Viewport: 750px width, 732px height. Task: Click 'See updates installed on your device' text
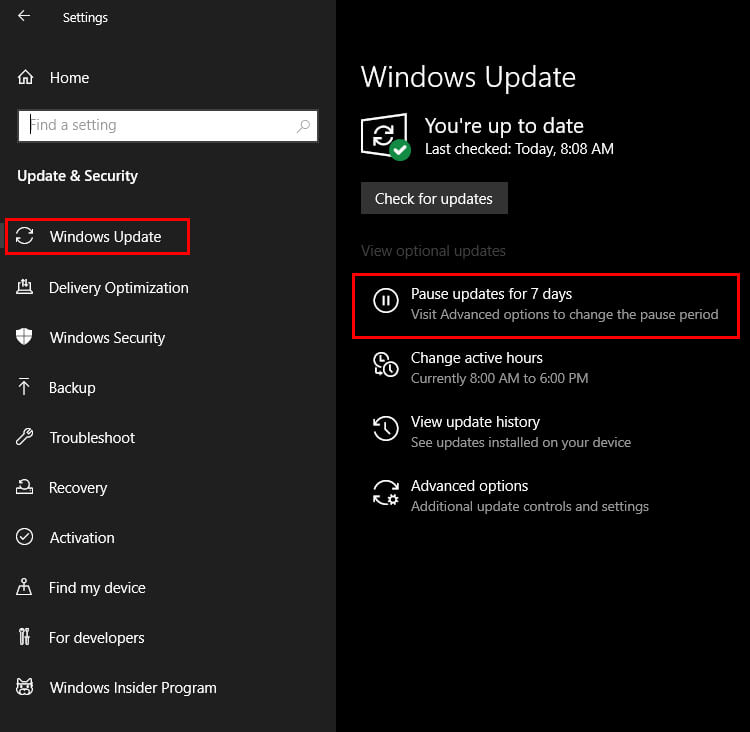(521, 443)
